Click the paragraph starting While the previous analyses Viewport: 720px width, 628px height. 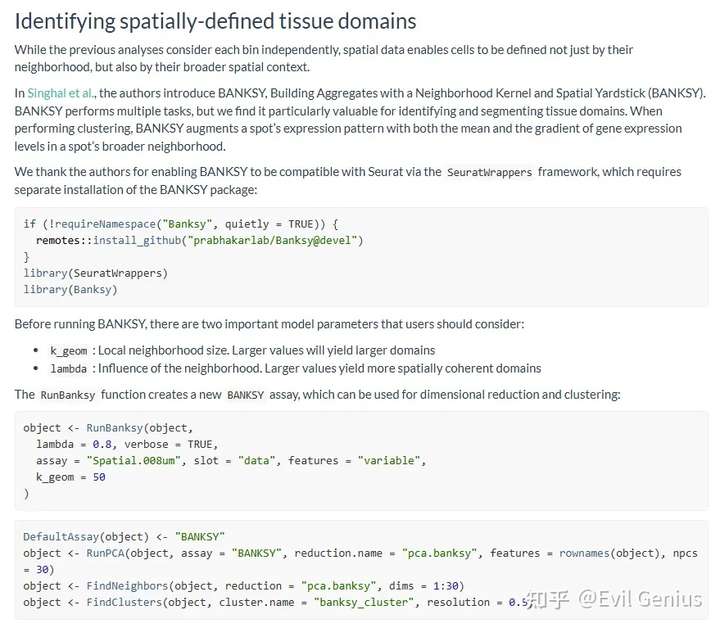tap(324, 58)
